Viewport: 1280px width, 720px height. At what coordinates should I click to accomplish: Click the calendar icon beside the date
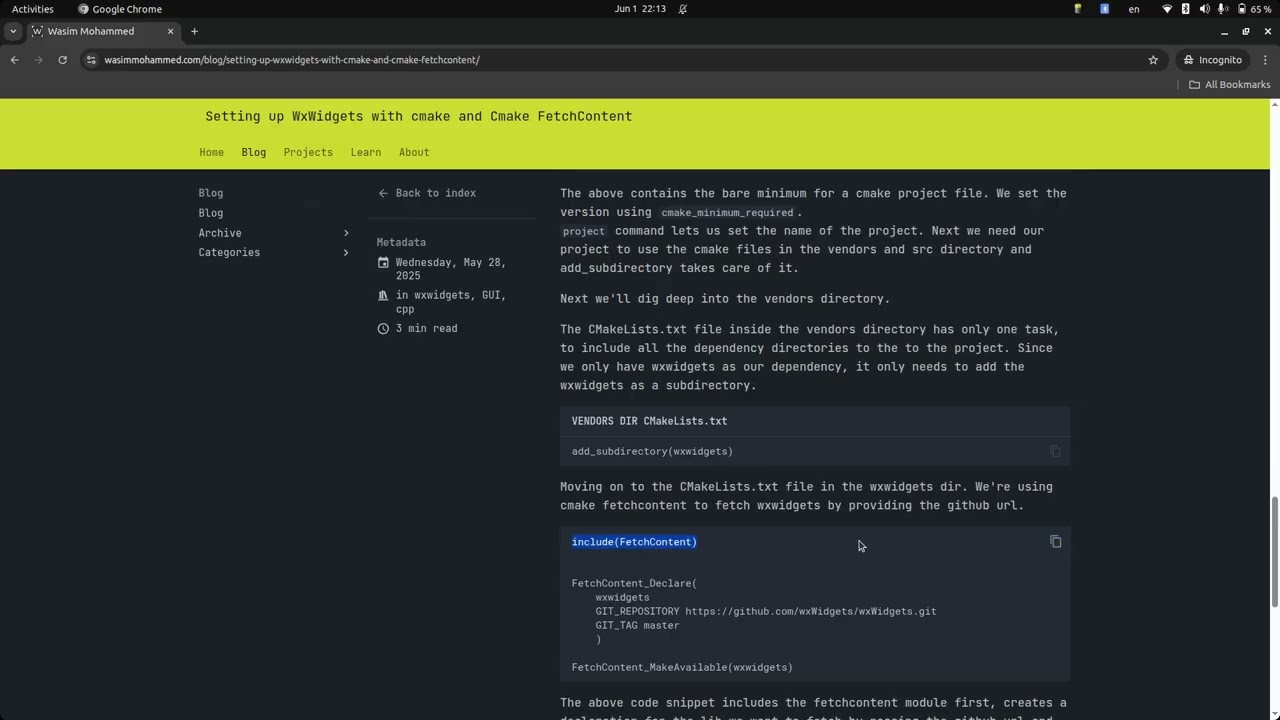point(383,263)
